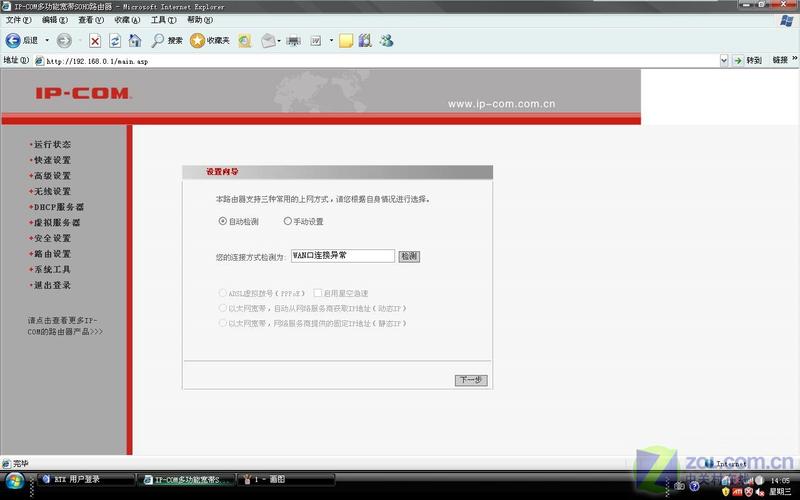Open the Mail envelope icon

268,41
